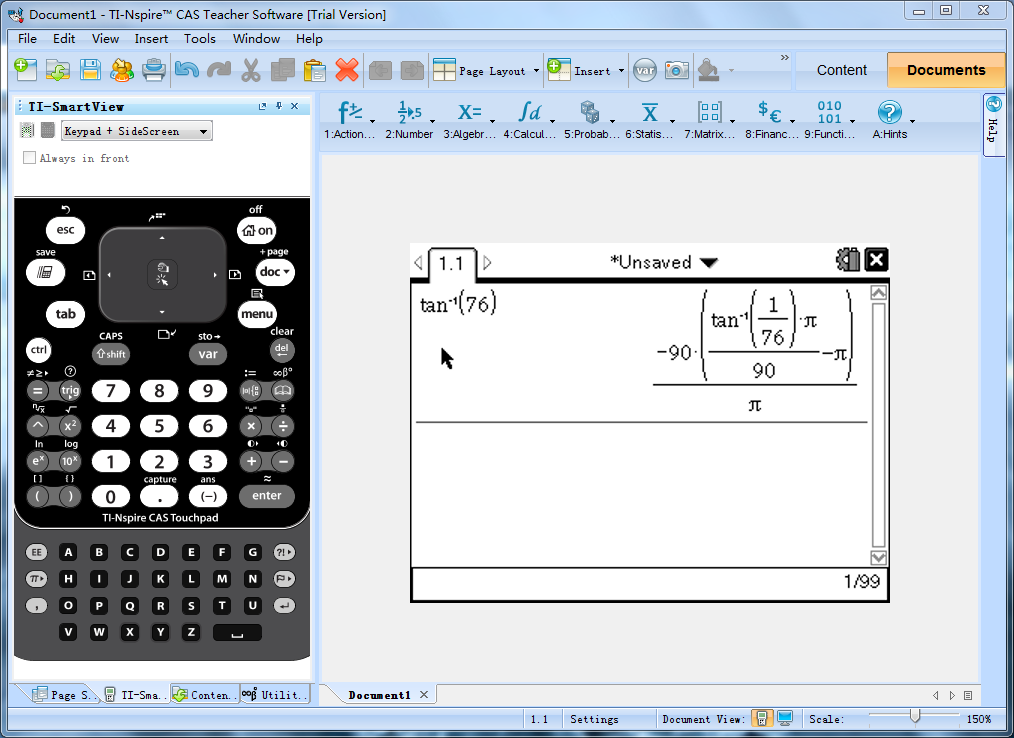Open the Tools menu
This screenshot has height=738, width=1014.
pyautogui.click(x=200, y=38)
